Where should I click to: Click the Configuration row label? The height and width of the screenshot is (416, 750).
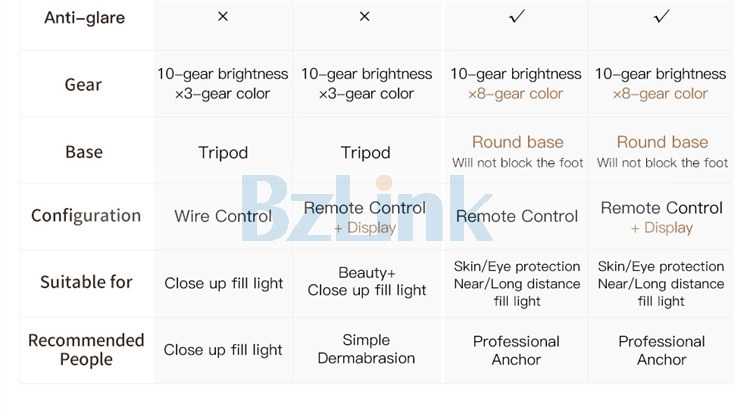point(86,216)
